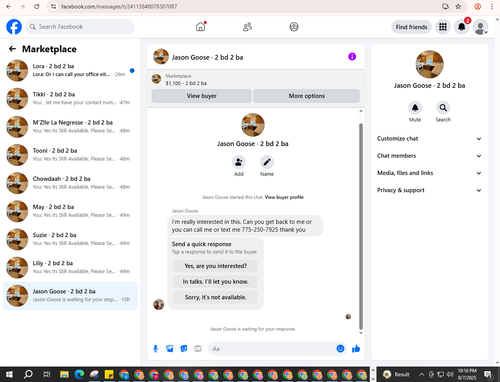
Task: Open Sticky Notes taskbar icon
Action: [109, 375]
